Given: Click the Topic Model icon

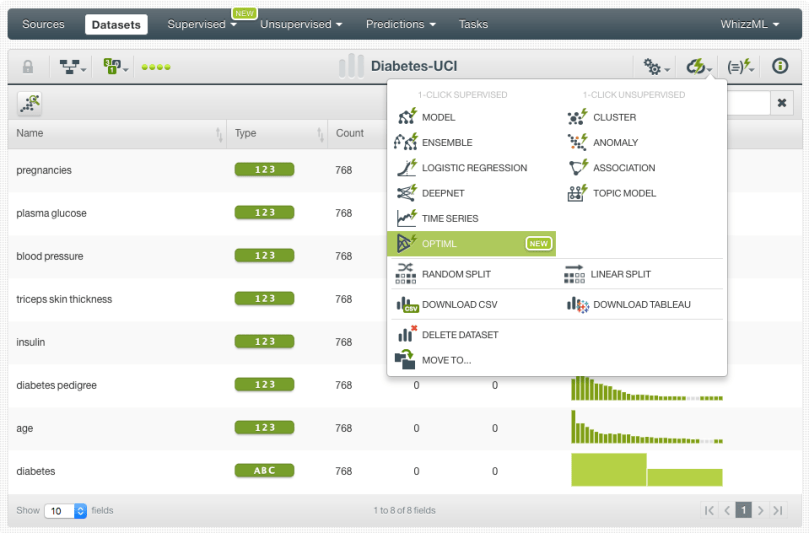Looking at the screenshot, I should tap(577, 192).
